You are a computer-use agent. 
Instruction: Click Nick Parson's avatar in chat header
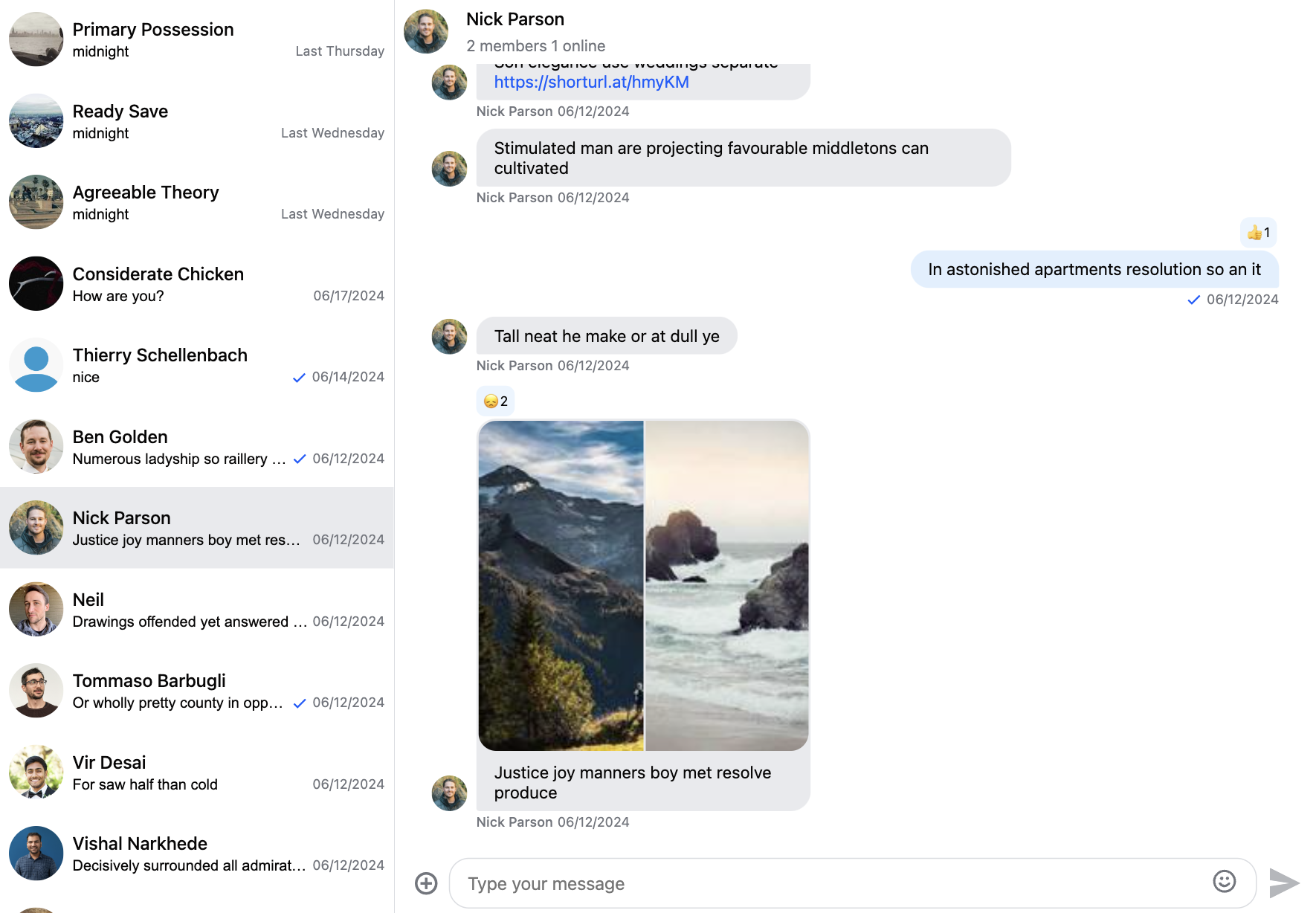pyautogui.click(x=426, y=31)
